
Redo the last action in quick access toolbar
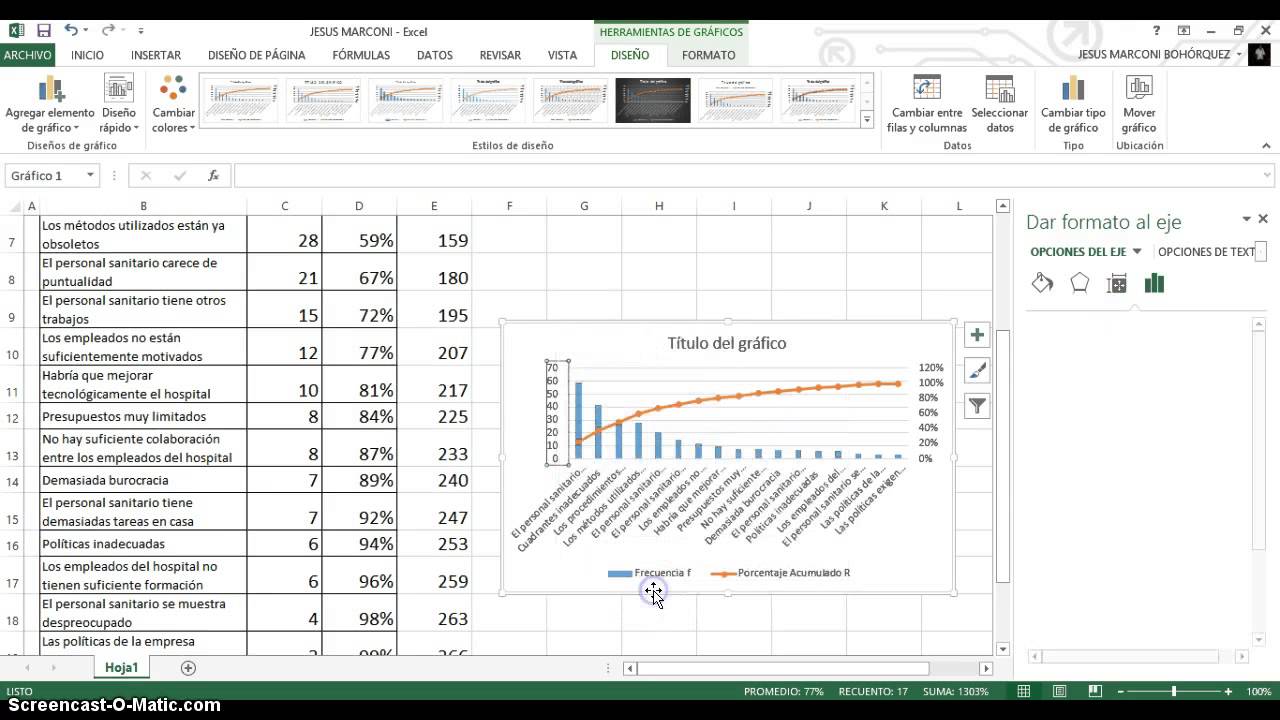(x=108, y=31)
